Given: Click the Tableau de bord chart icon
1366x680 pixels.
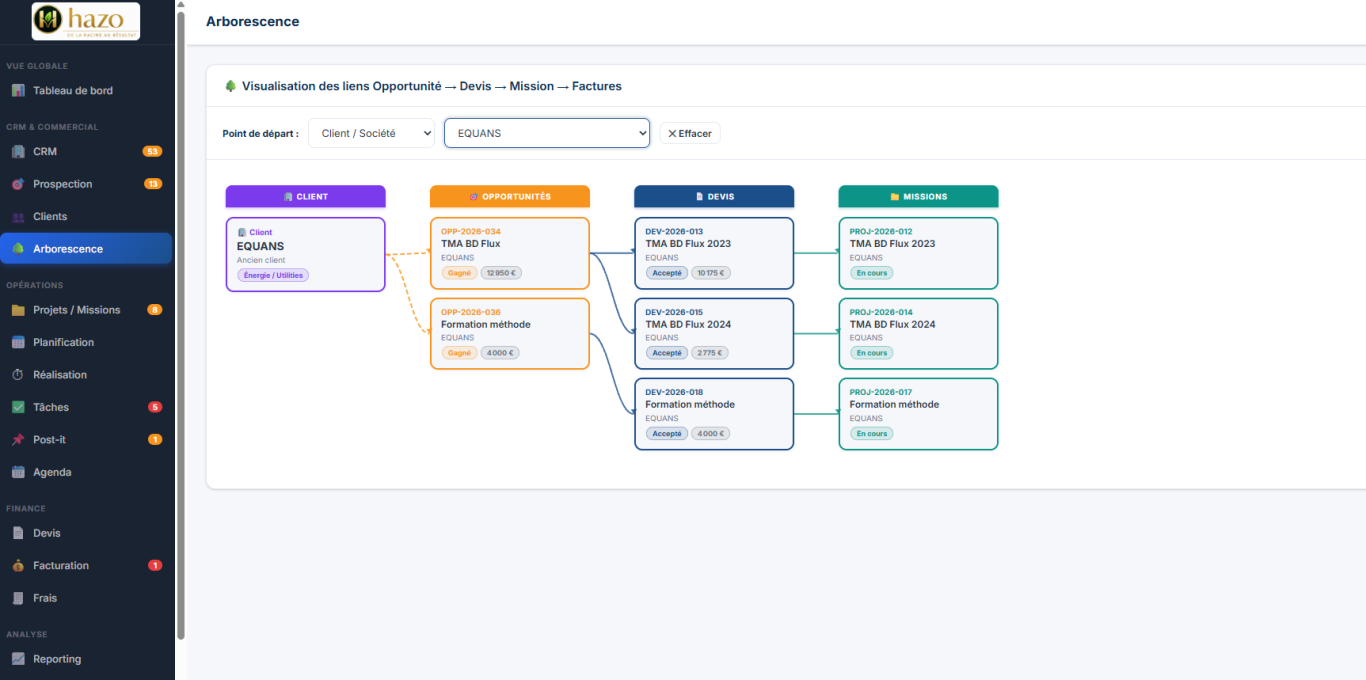Looking at the screenshot, I should (x=18, y=91).
